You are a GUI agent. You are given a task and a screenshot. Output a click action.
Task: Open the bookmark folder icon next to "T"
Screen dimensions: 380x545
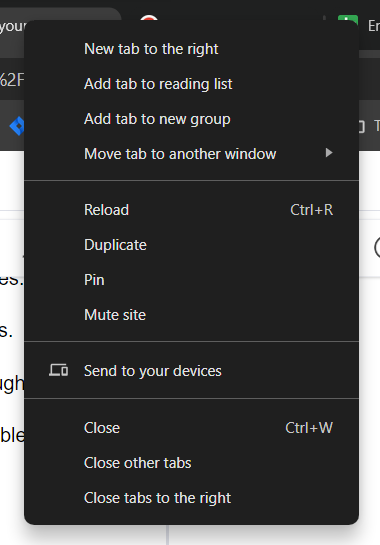(x=362, y=127)
